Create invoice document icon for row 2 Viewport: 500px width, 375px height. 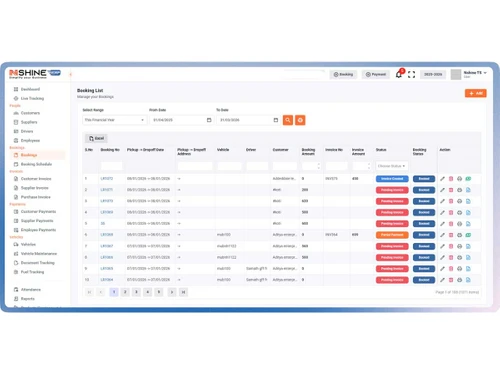pyautogui.click(x=468, y=190)
